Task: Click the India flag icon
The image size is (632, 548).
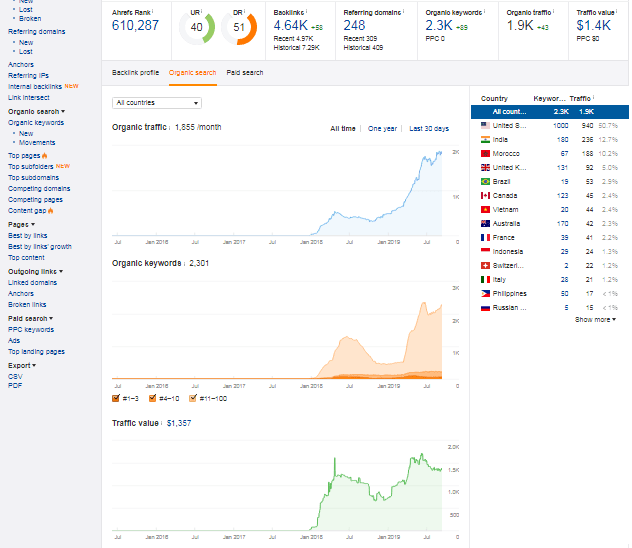Action: pyautogui.click(x=485, y=140)
